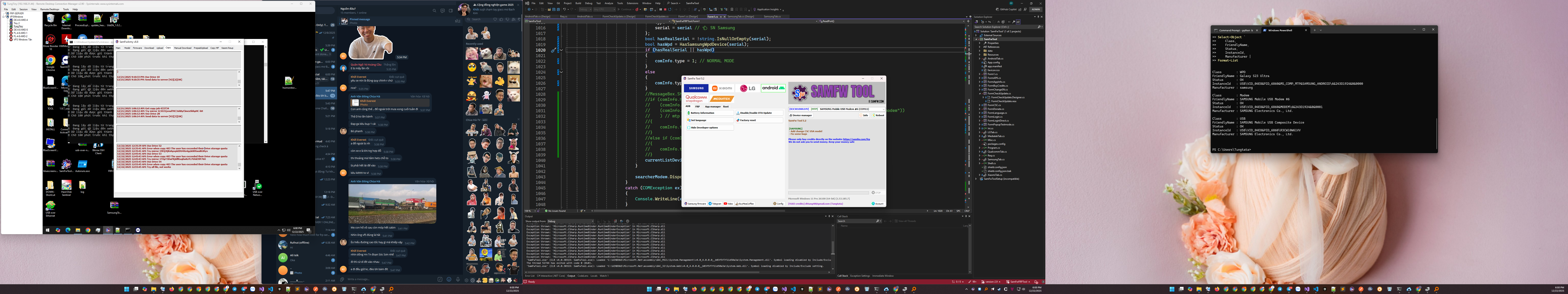1568x294 pixels.
Task: Collapse the FormCheckUpdate.cs tree node
Action: (980, 94)
